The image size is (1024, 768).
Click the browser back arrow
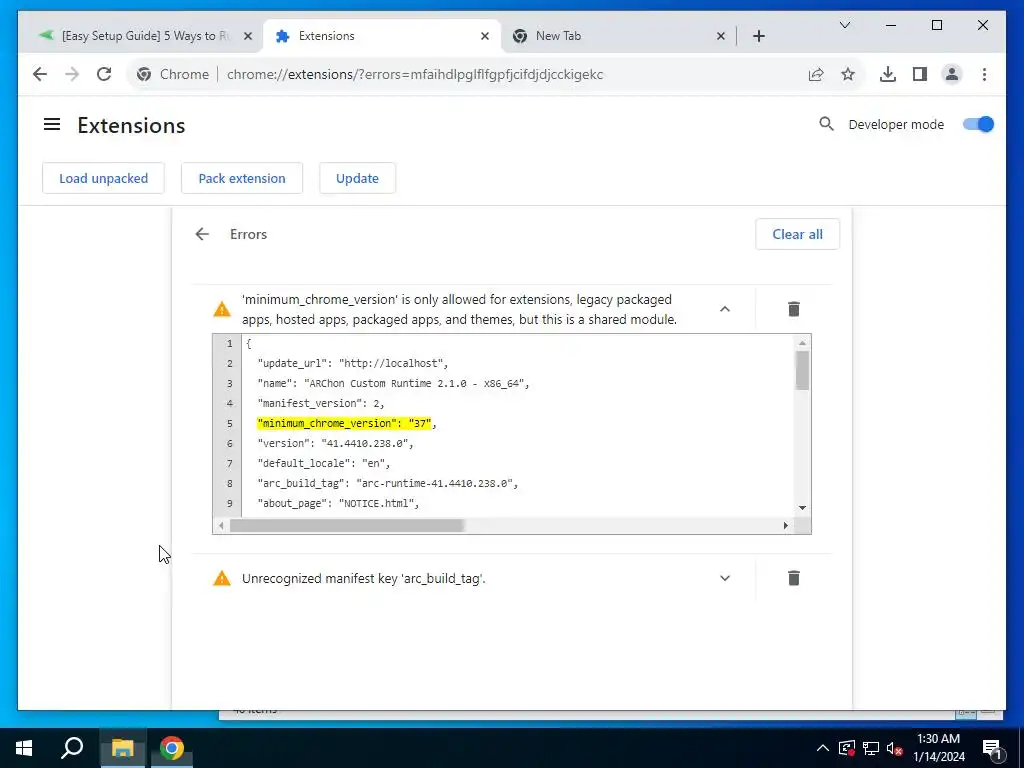tap(40, 74)
